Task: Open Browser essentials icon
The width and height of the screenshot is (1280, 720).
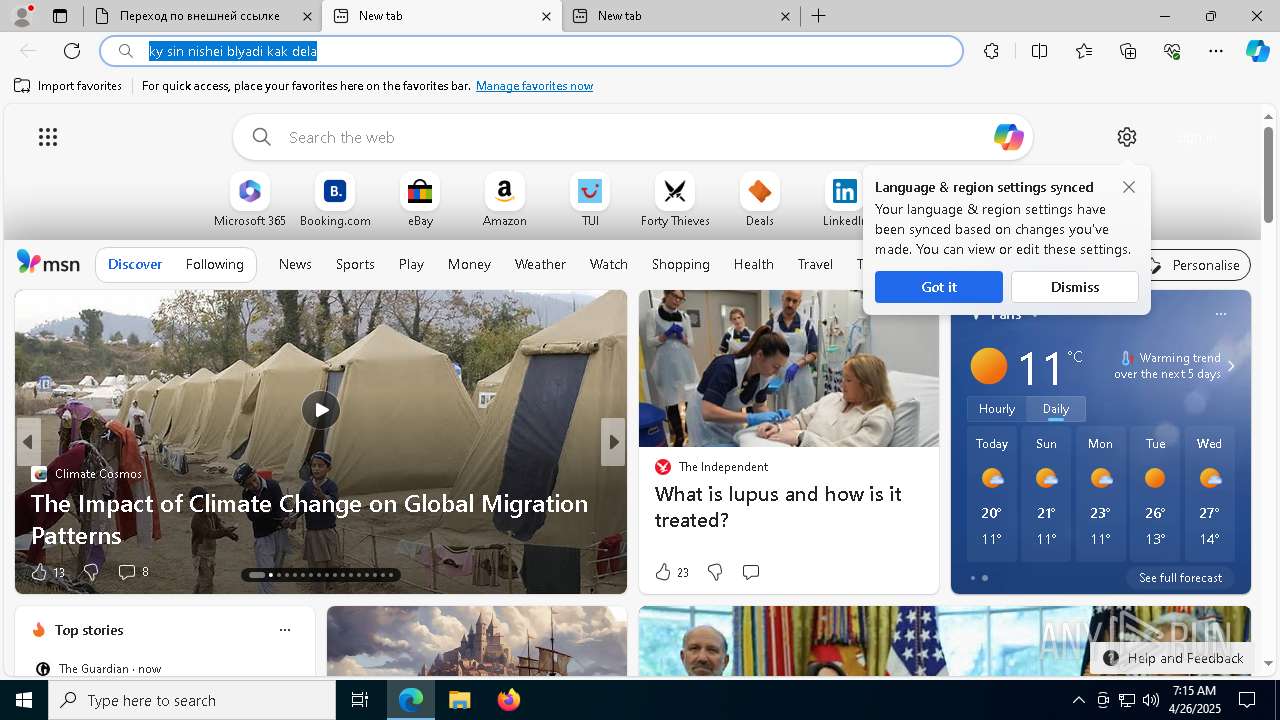Action: point(1172,51)
